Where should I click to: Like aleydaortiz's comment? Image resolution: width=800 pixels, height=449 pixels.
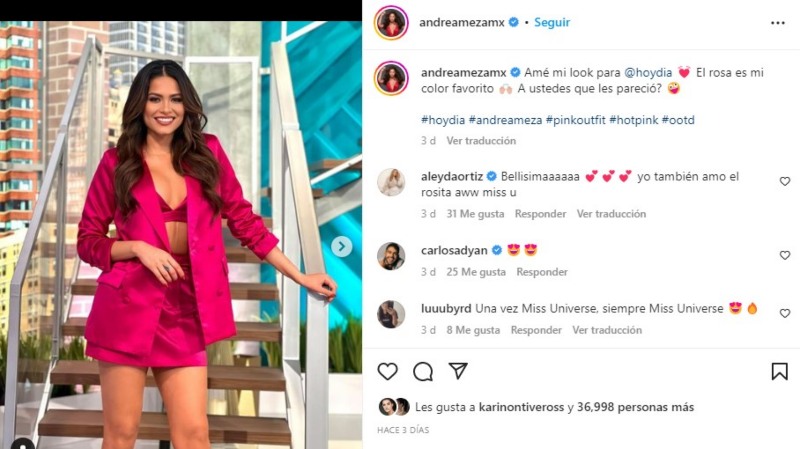(785, 181)
